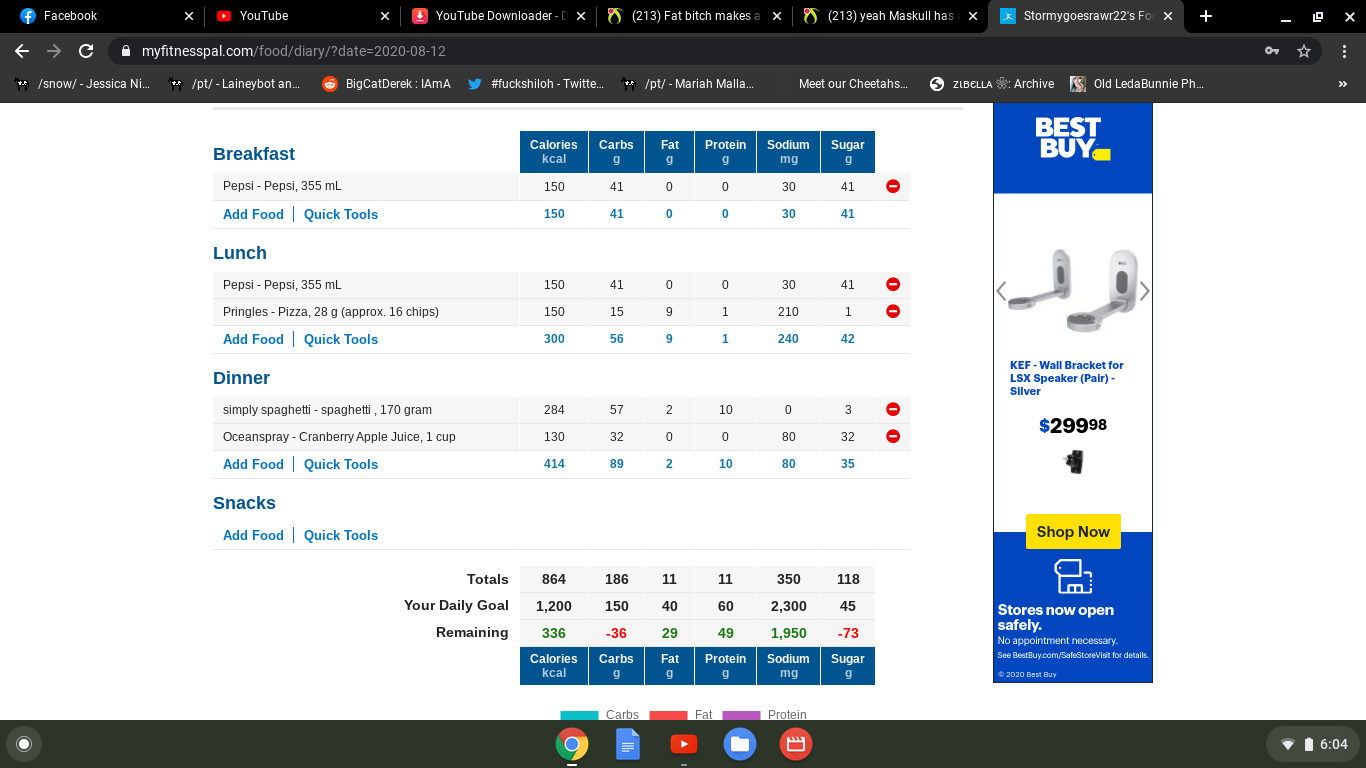Remove the Breakfast Pepsi entry

click(893, 186)
